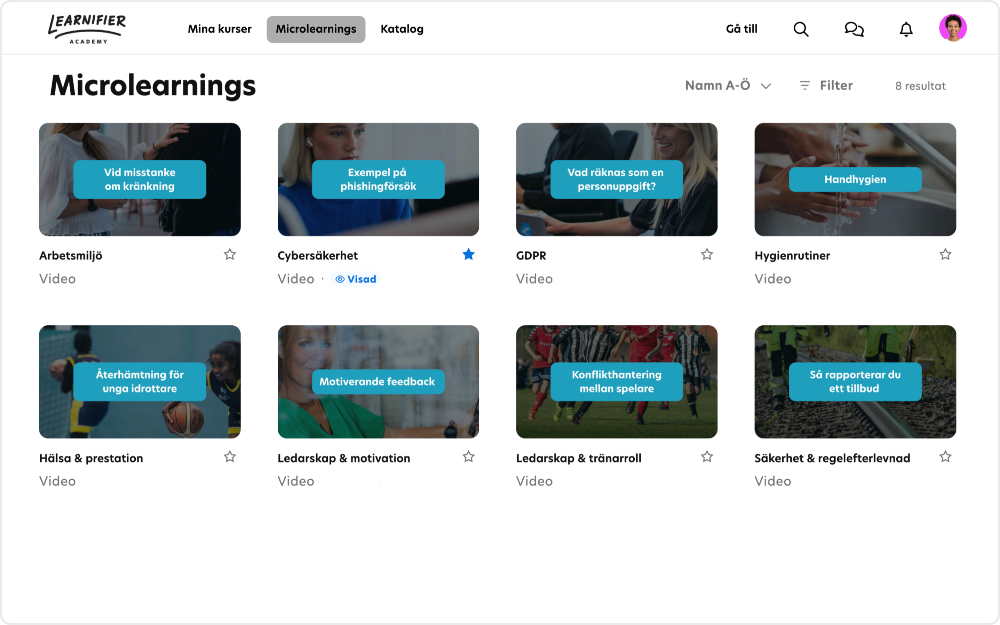This screenshot has height=625, width=1000.
Task: Unfavorite the Cybersäkerhet blue star
Action: pos(468,254)
